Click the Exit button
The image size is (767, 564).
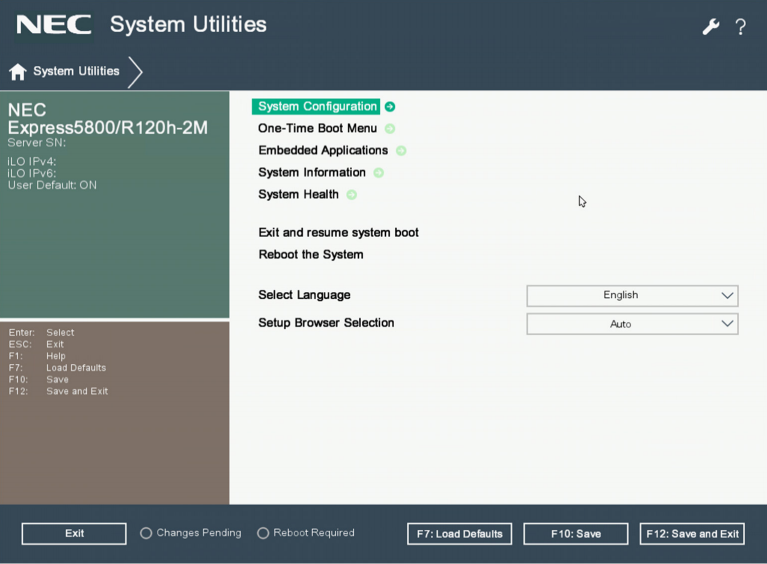click(x=74, y=533)
